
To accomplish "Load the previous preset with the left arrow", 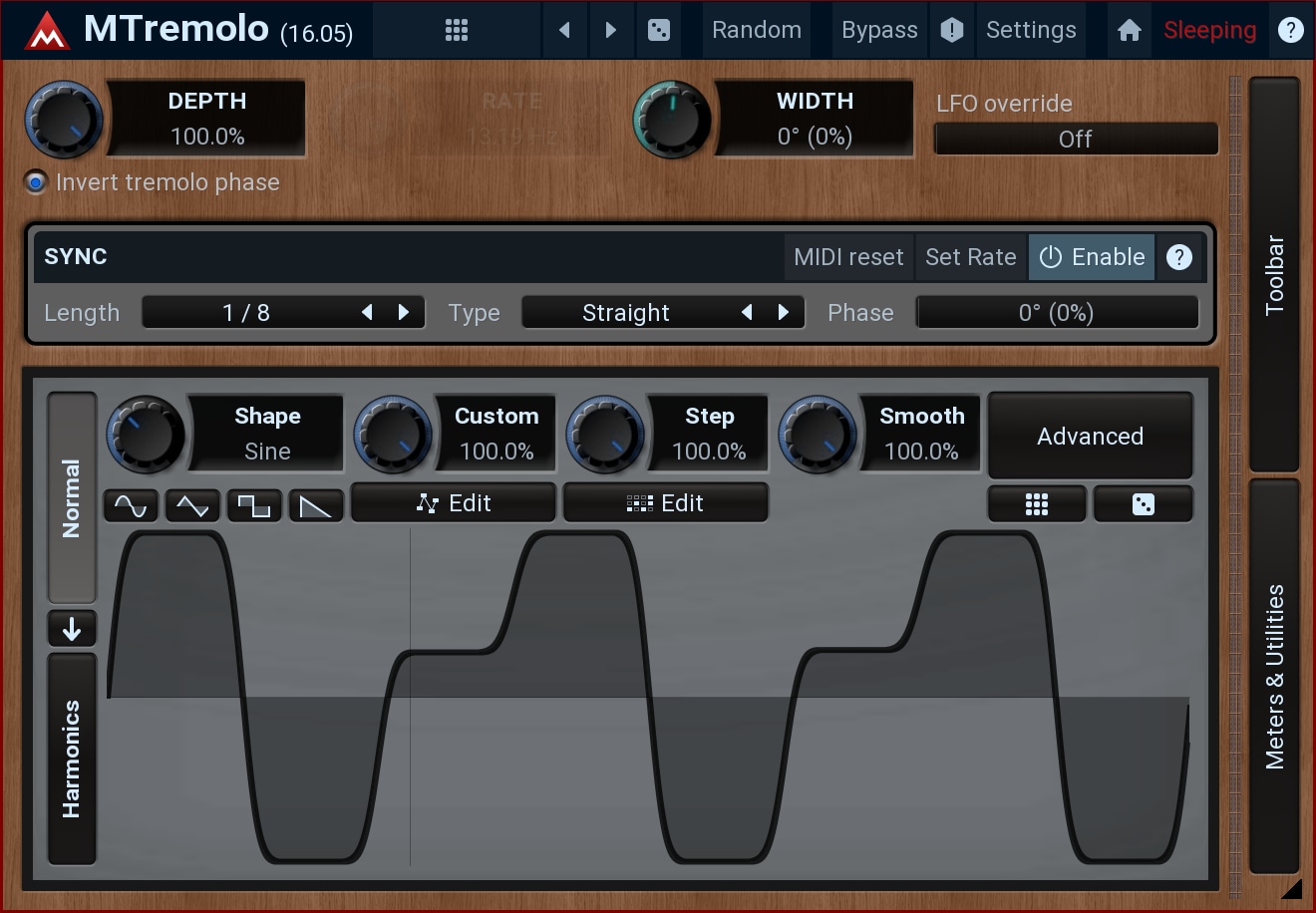I will pos(565,30).
